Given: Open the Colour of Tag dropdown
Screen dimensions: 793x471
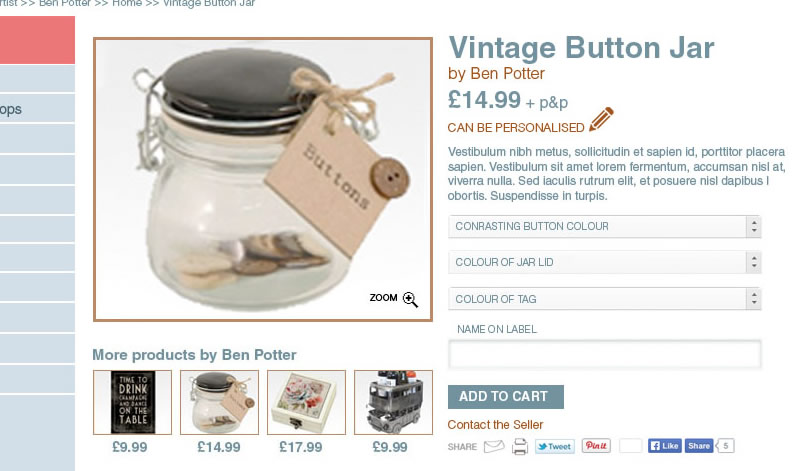Looking at the screenshot, I should [x=604, y=299].
